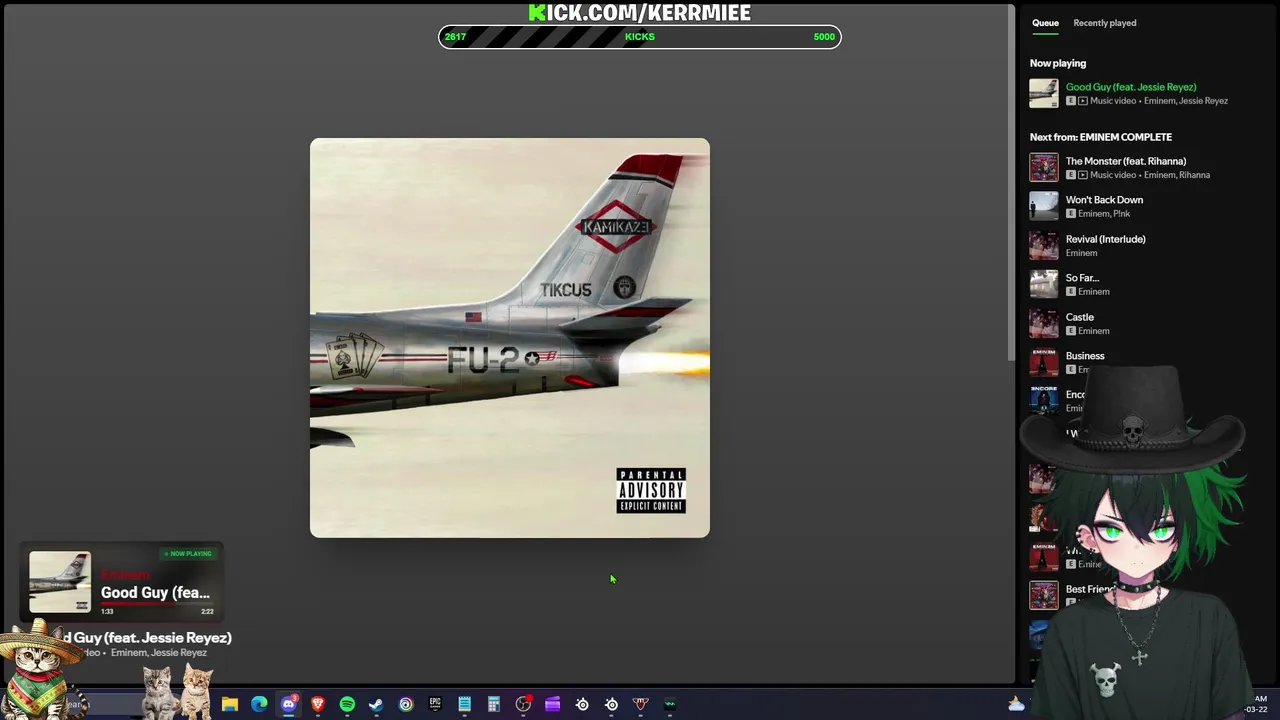The width and height of the screenshot is (1280, 720).
Task: Open Epic Games Launcher from the taskbar
Action: [x=435, y=705]
